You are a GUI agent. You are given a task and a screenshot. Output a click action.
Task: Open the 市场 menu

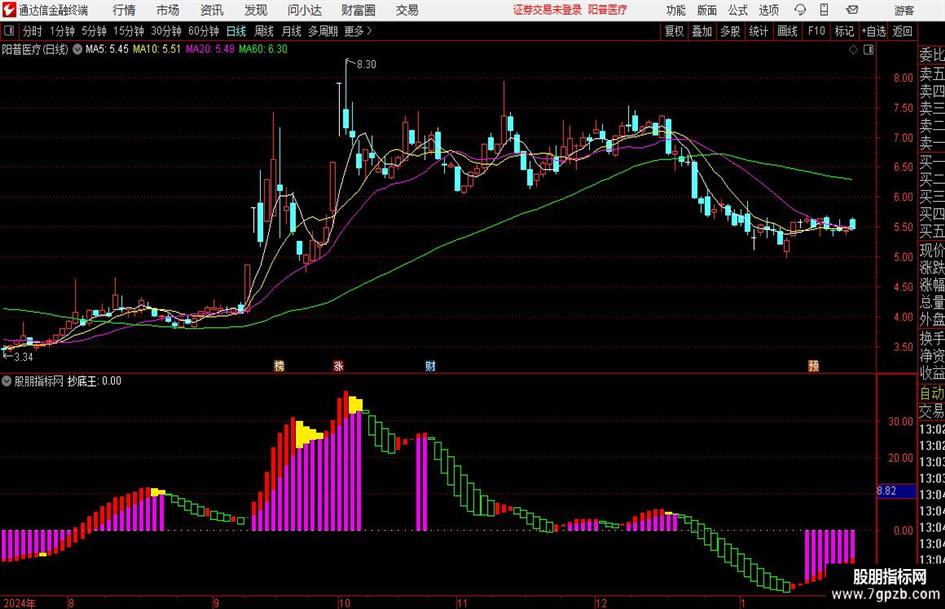pos(168,10)
